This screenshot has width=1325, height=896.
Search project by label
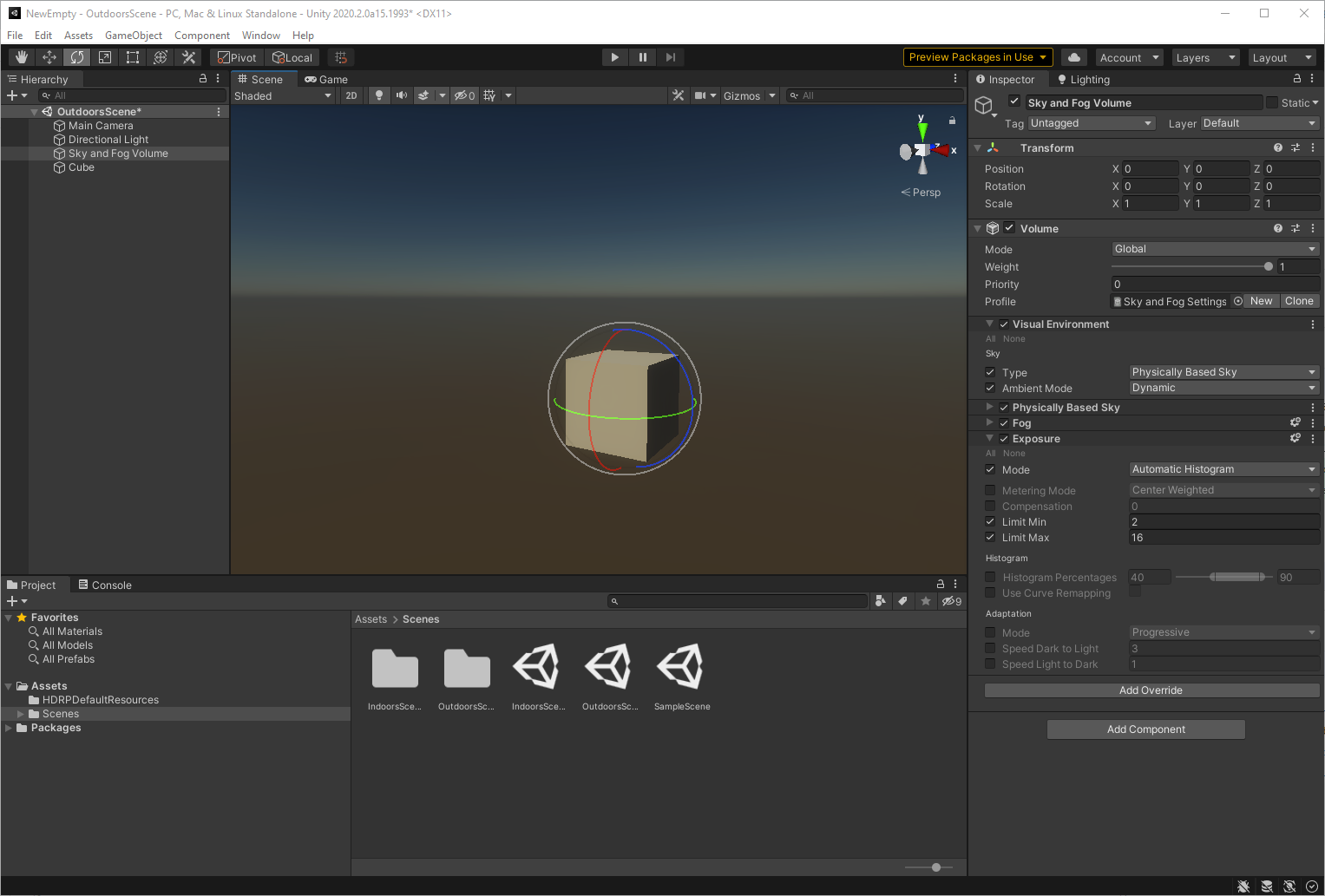tap(903, 601)
